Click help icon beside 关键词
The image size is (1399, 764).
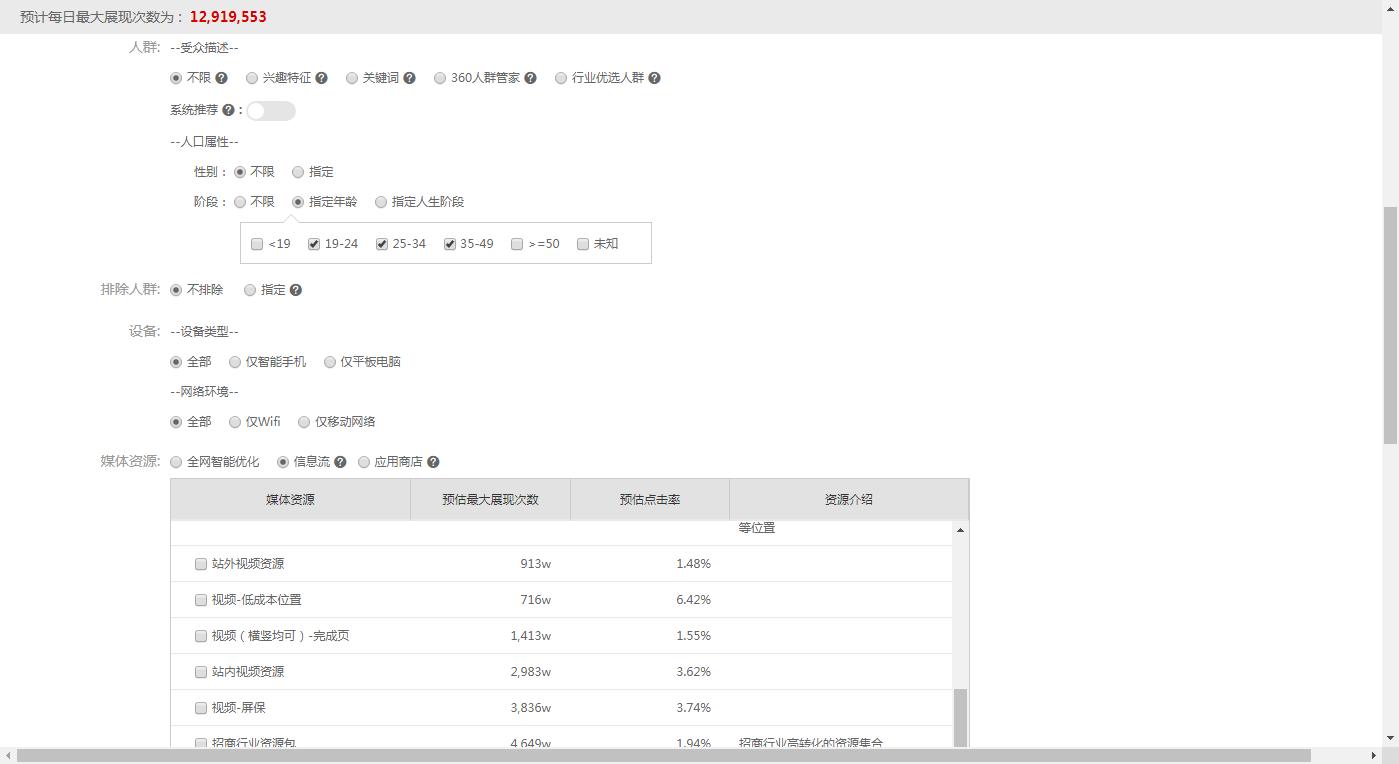pos(409,78)
